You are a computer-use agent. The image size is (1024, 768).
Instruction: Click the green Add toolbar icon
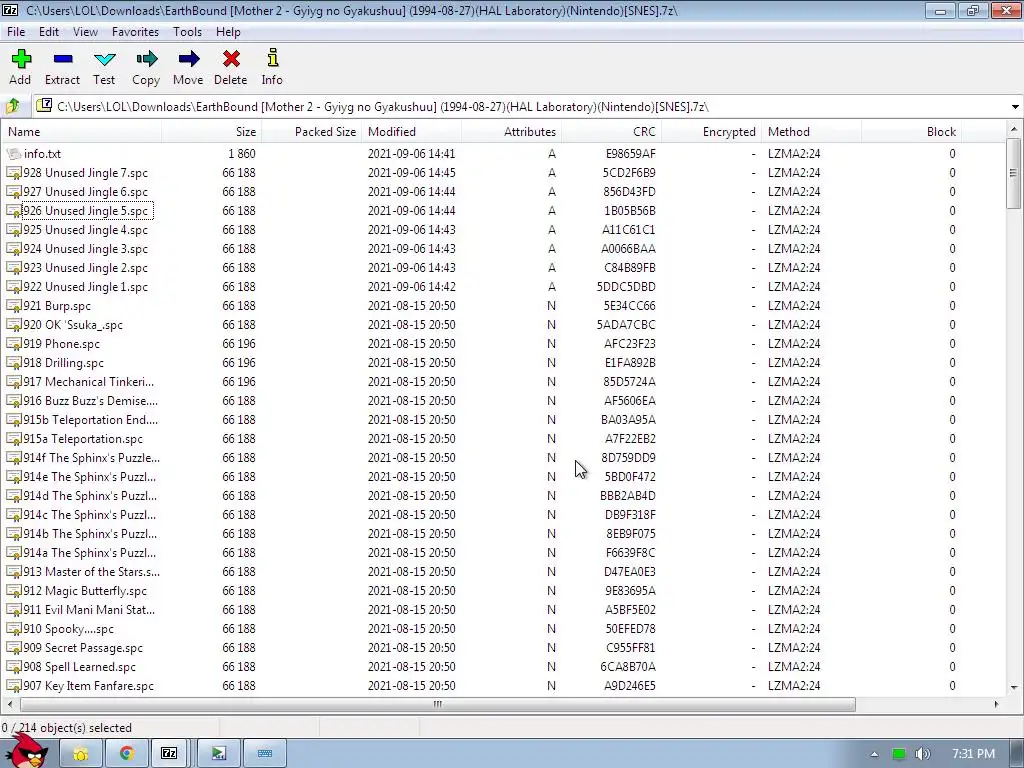pos(21,59)
